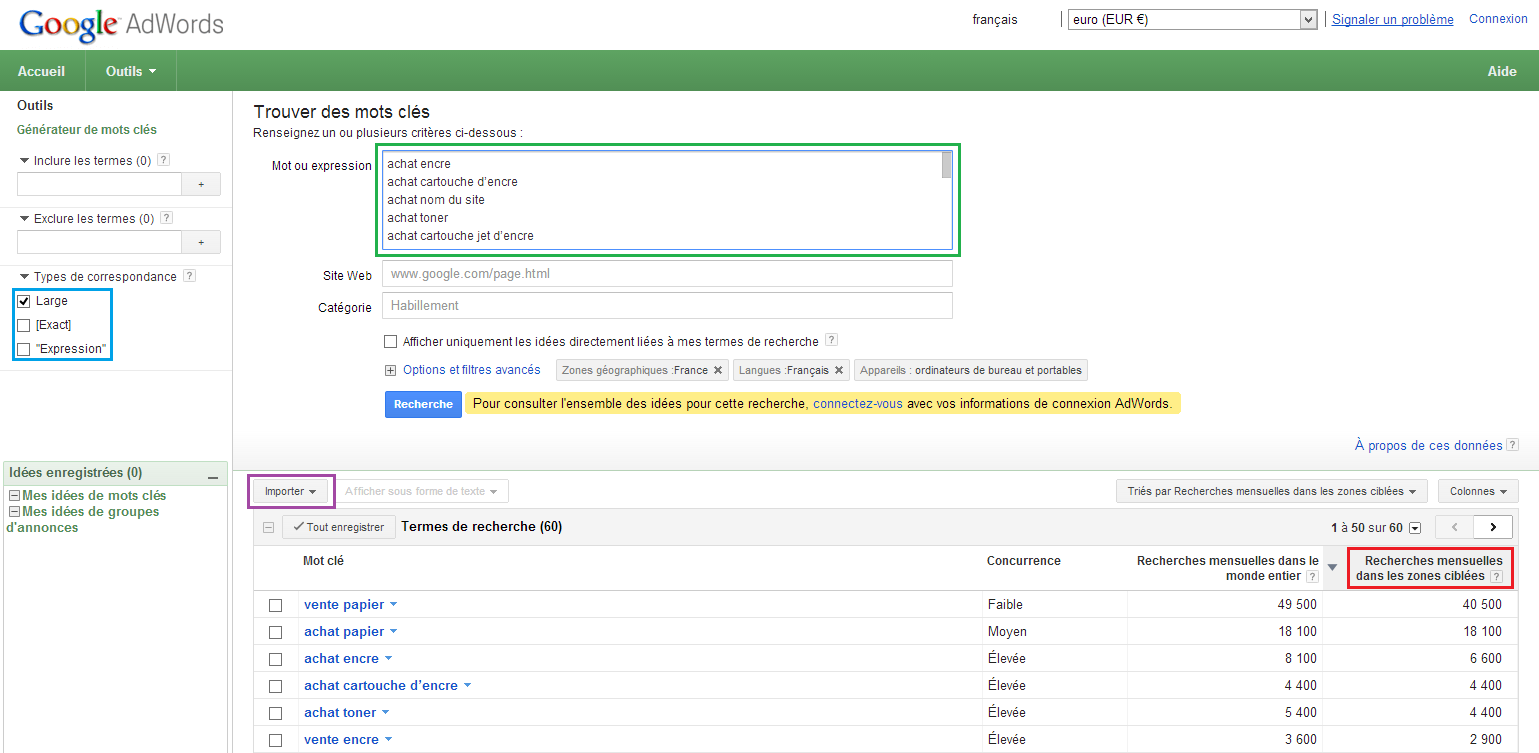Open help icon next to Exclure les termes

(166, 218)
